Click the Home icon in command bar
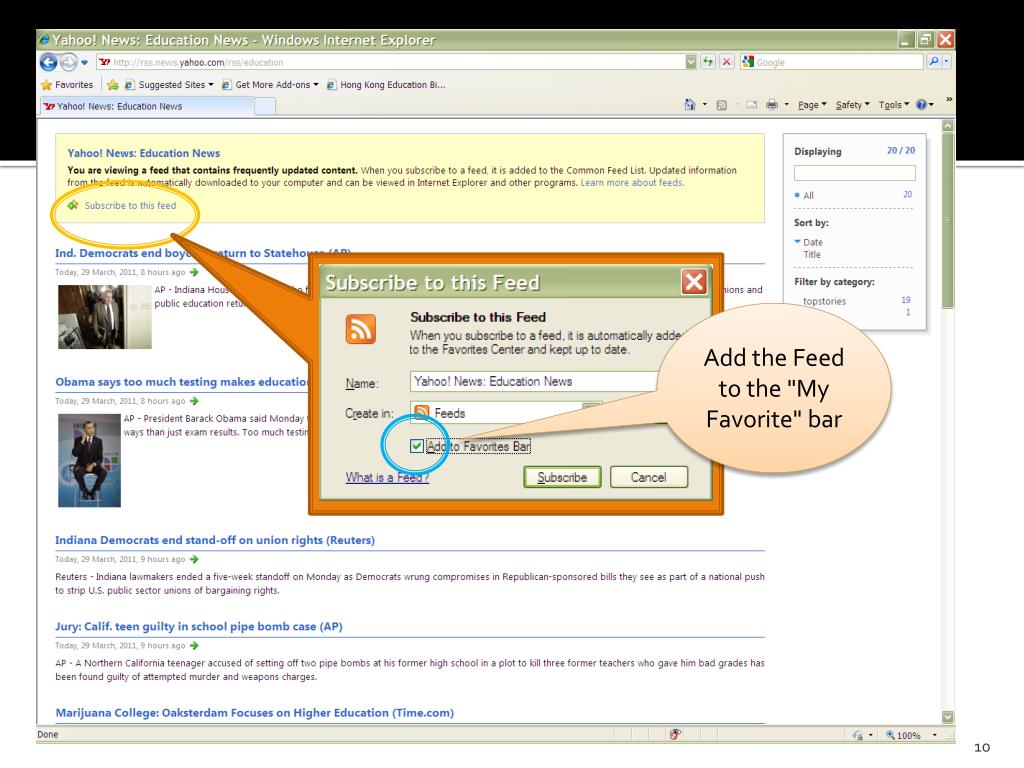The image size is (1024, 768). tap(690, 104)
